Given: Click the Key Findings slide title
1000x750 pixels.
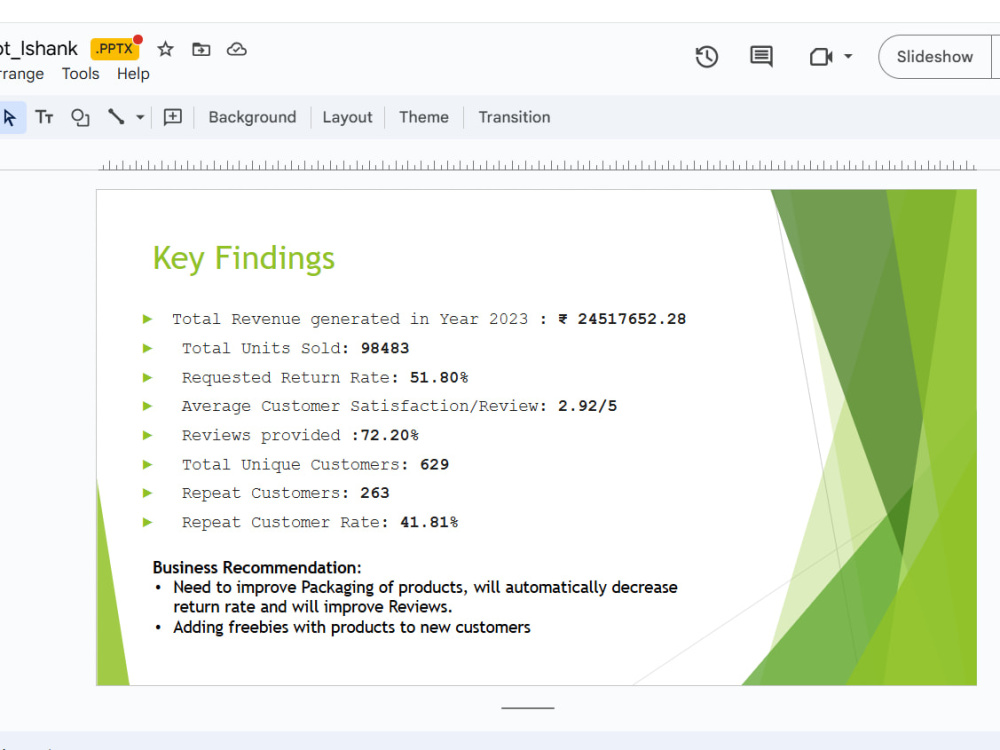Looking at the screenshot, I should (244, 258).
